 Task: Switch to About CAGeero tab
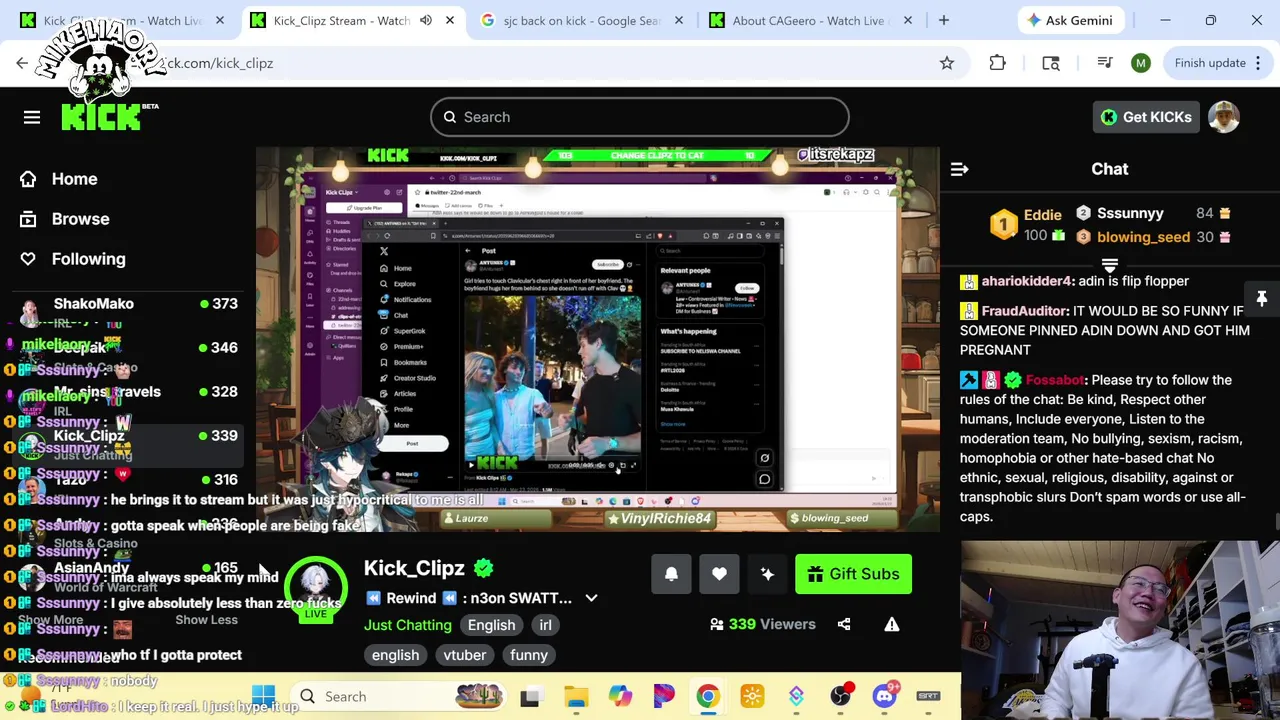[x=808, y=20]
